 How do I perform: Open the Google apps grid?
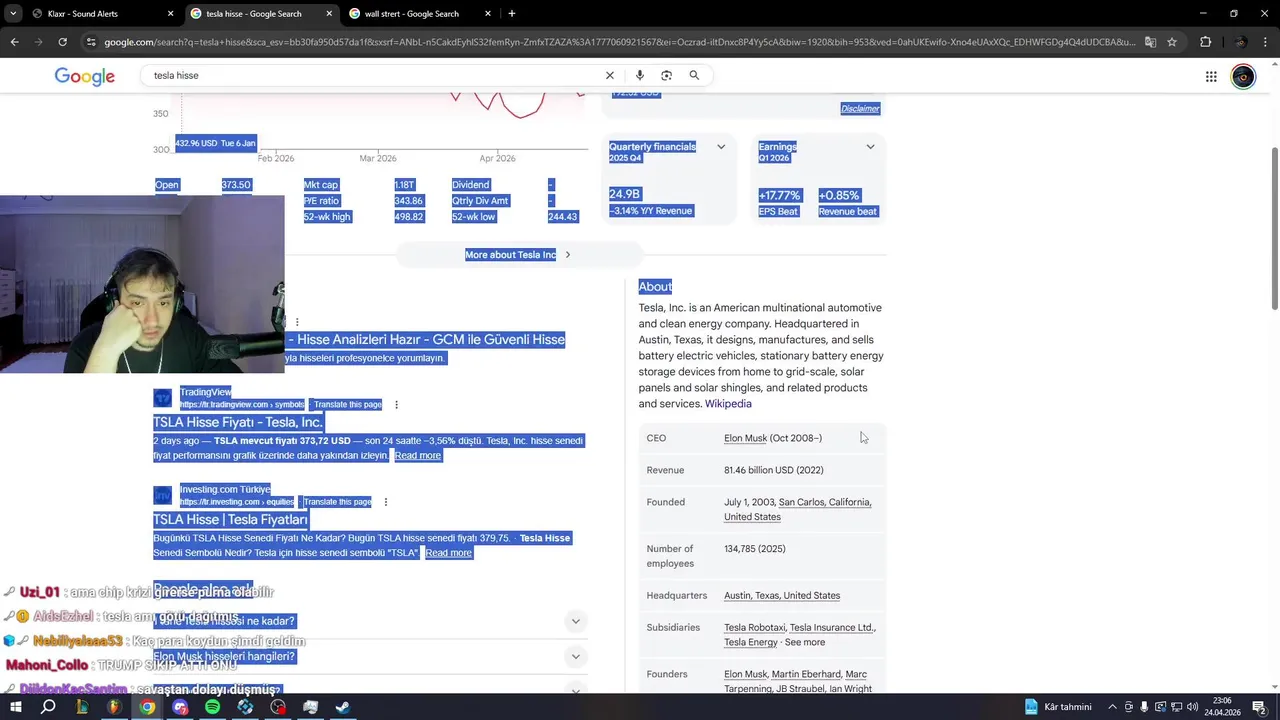[1211, 76]
